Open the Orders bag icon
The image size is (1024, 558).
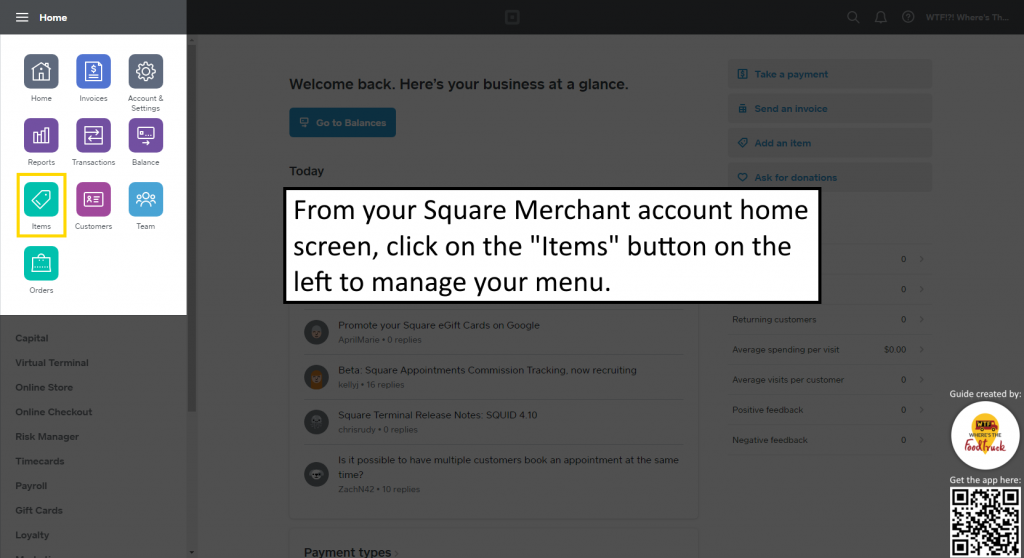click(x=41, y=263)
